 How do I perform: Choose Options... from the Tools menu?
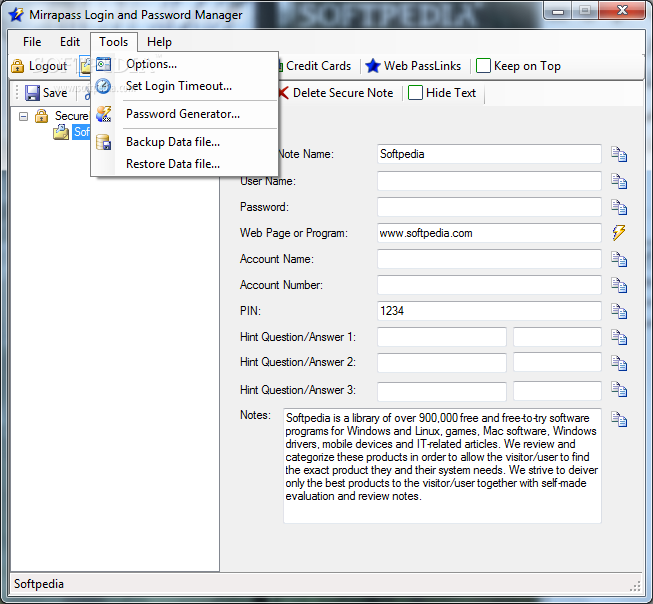pos(184,64)
